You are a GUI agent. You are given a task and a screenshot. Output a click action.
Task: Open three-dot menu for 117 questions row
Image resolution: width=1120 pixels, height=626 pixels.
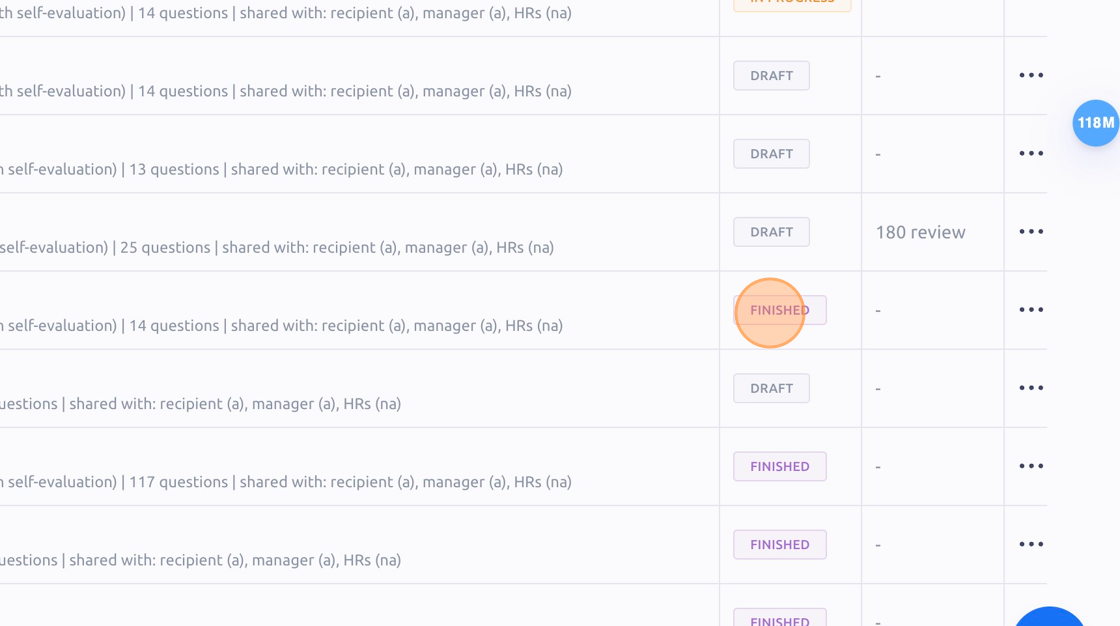tap(1031, 466)
